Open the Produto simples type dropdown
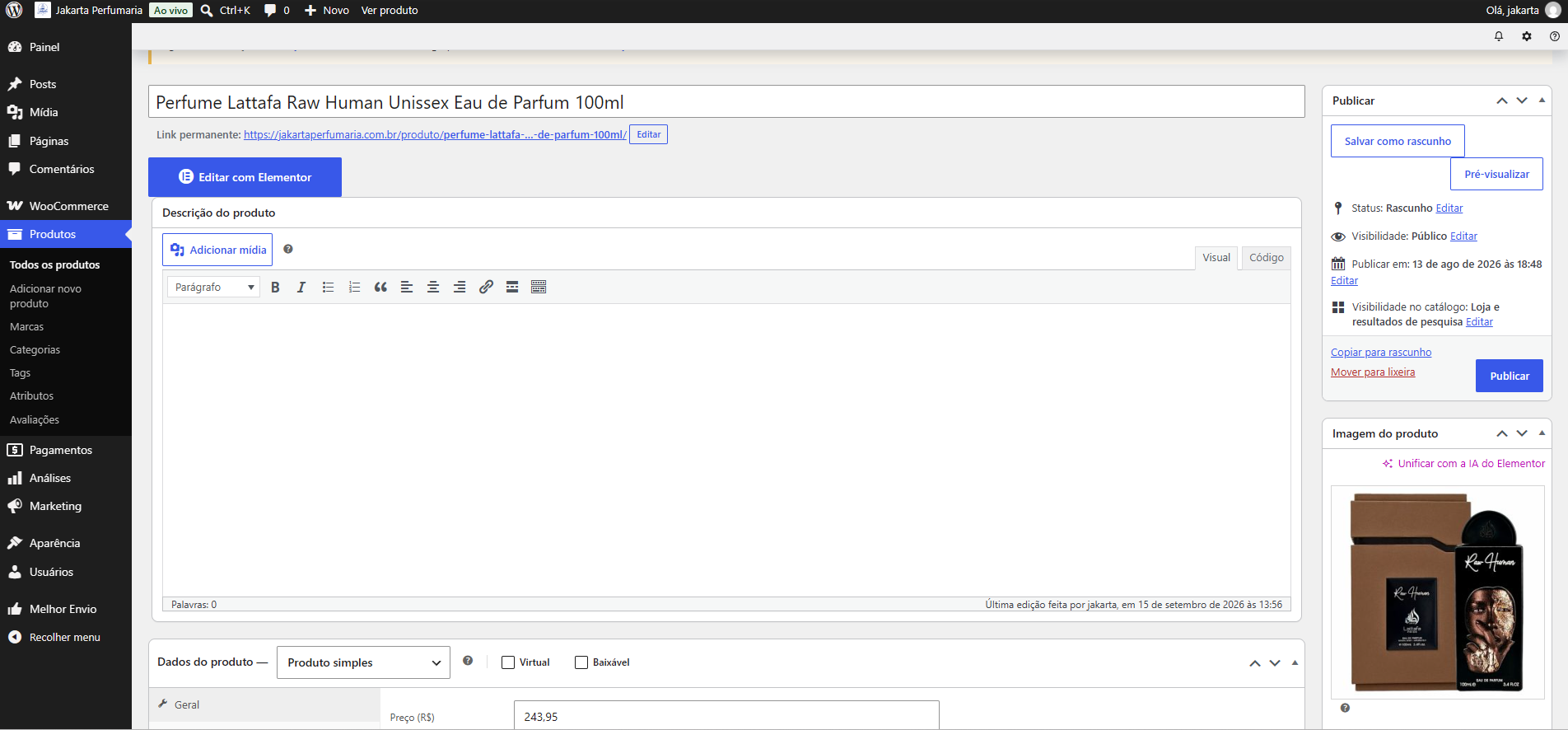The width and height of the screenshot is (1568, 730). coord(363,662)
